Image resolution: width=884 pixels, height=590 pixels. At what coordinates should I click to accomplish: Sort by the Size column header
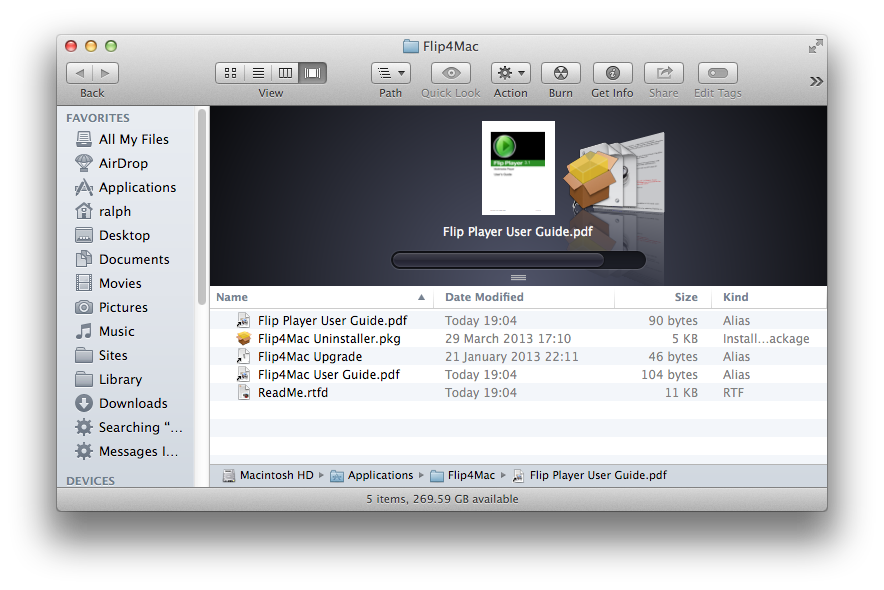[663, 297]
